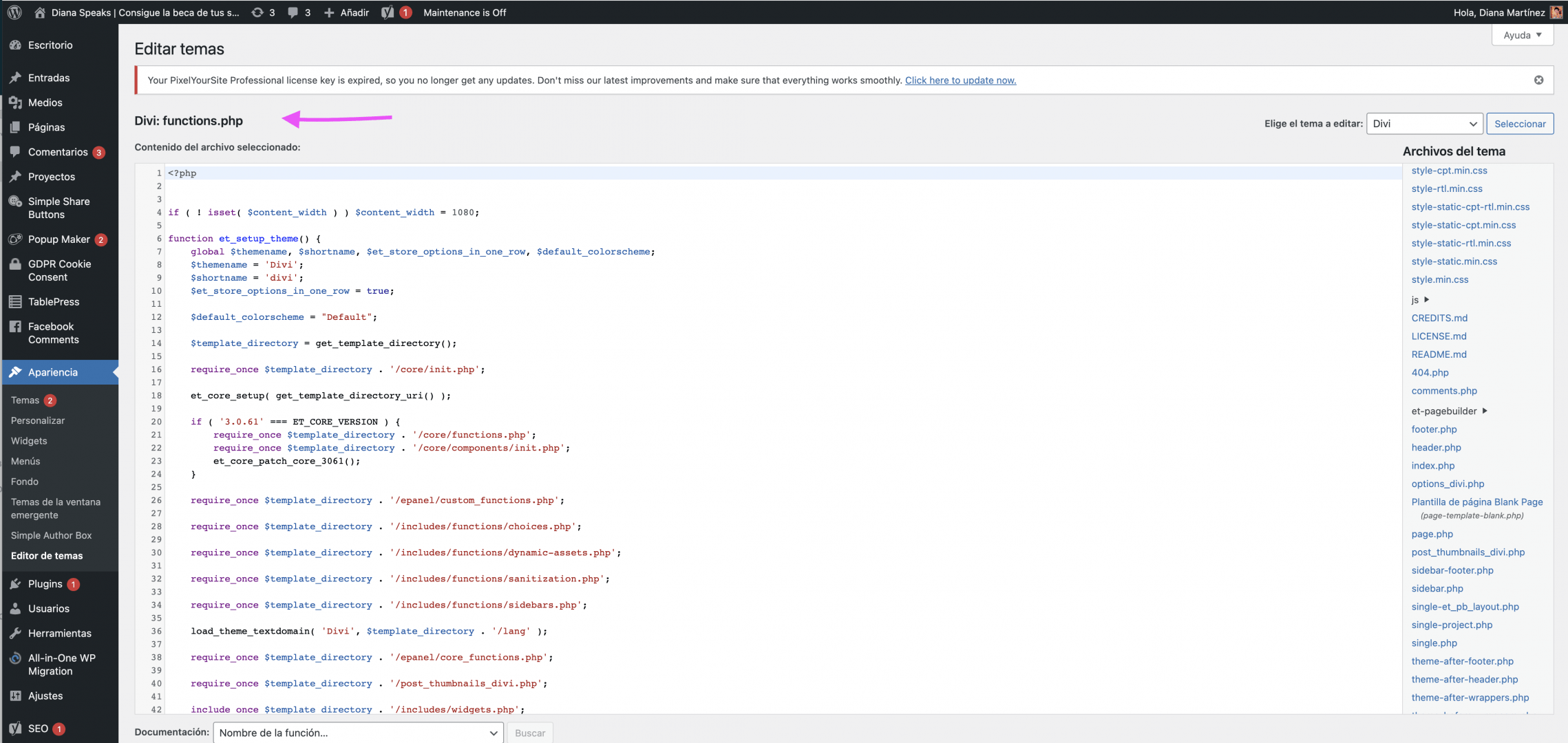
Task: Open header.php file
Action: pos(1436,447)
